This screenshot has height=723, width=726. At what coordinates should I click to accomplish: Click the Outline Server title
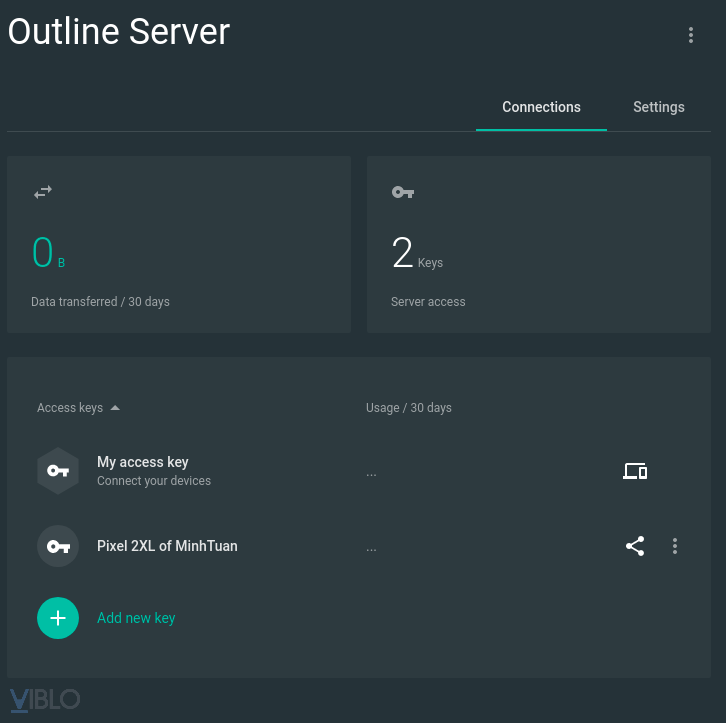(119, 32)
